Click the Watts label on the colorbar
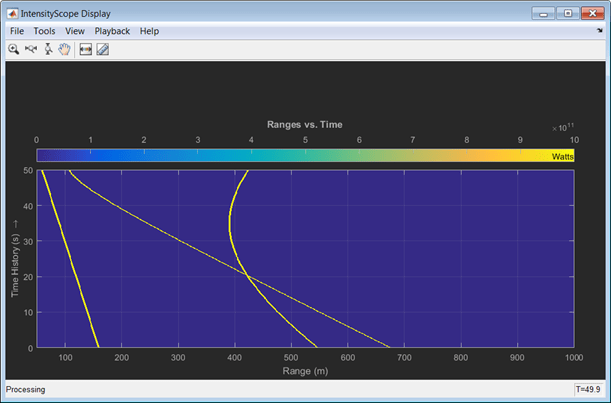611x403 pixels. point(563,157)
